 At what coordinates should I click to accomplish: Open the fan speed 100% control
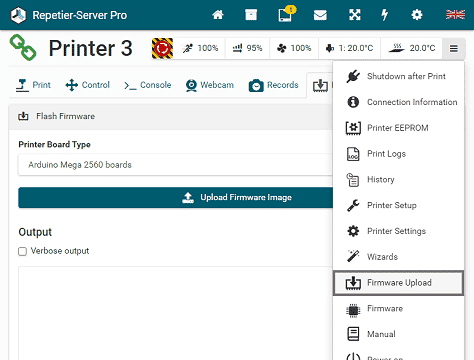(294, 48)
